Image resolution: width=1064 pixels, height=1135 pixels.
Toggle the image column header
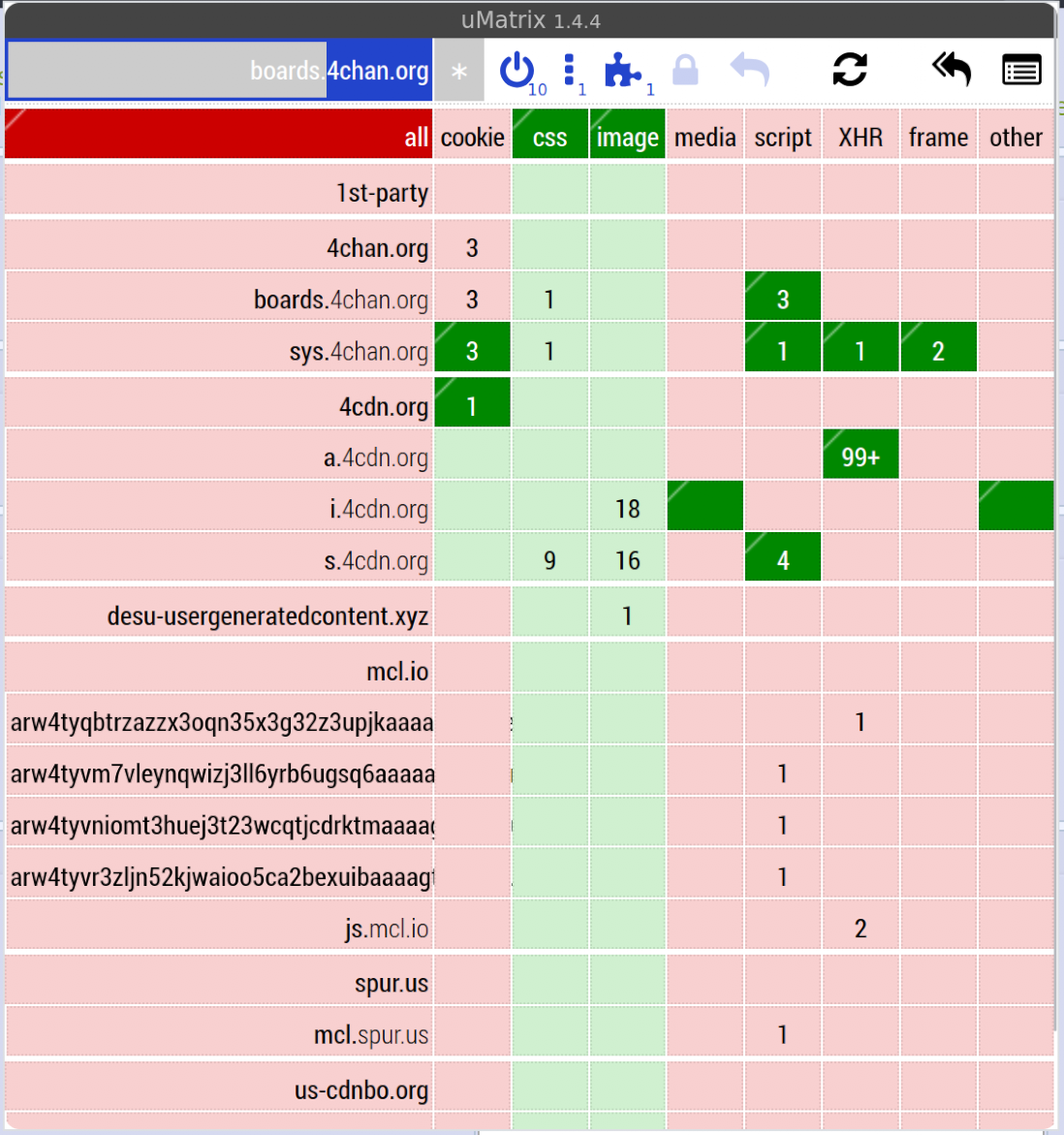point(628,134)
